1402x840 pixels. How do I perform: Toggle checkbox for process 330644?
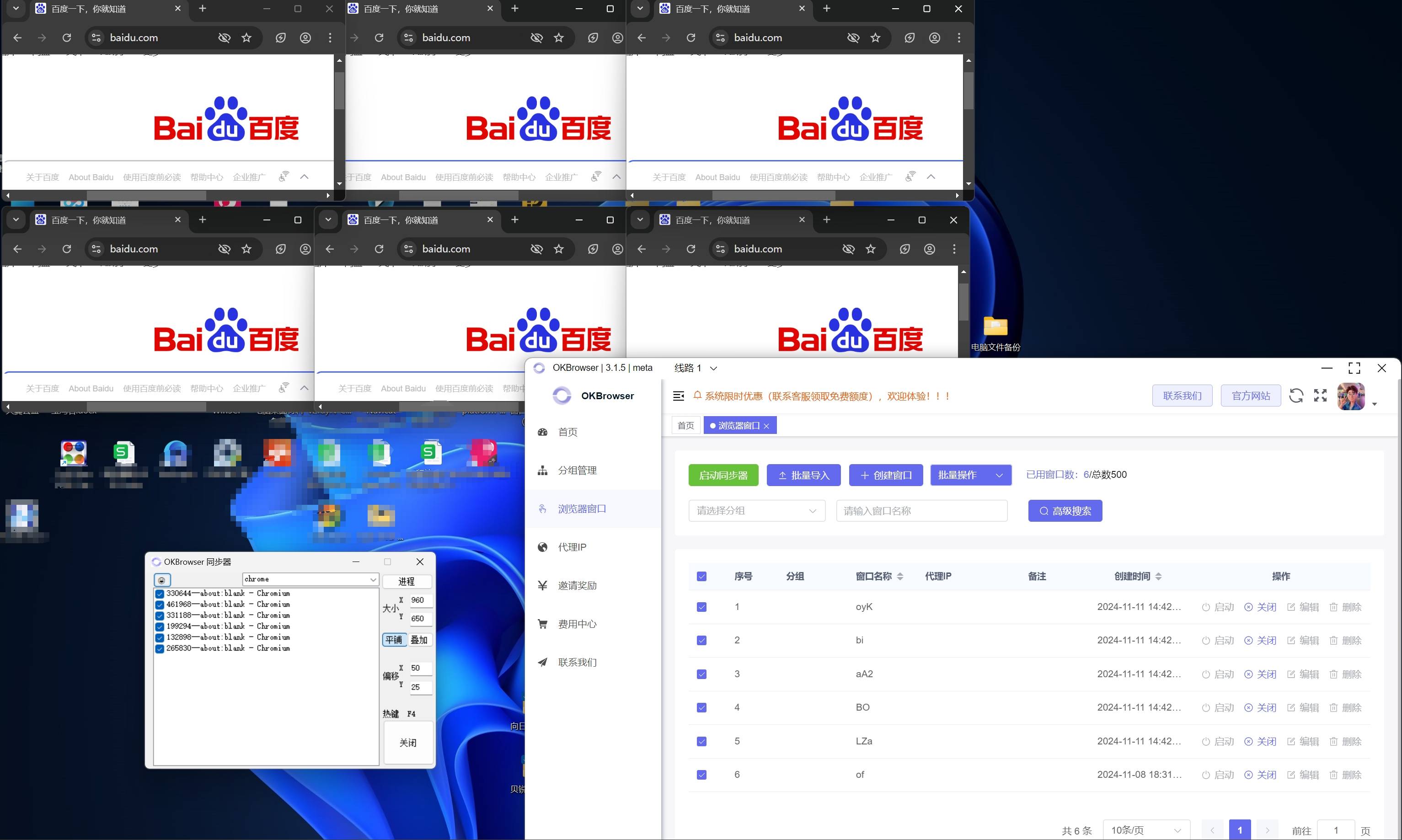click(x=160, y=594)
